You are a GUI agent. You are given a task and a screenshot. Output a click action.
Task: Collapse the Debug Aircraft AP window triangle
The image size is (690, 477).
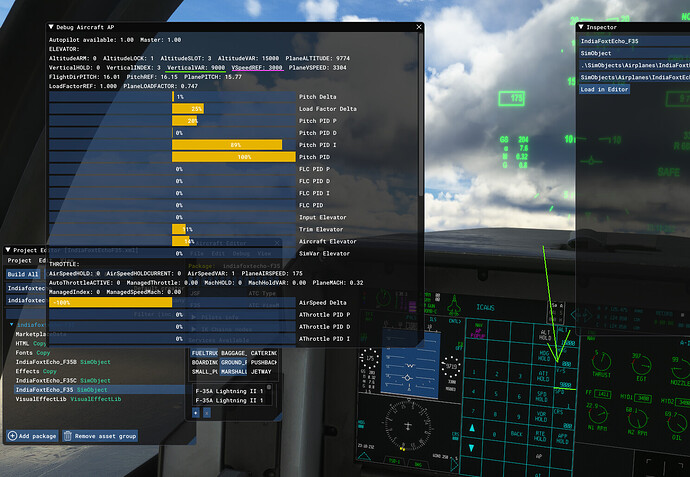click(51, 27)
